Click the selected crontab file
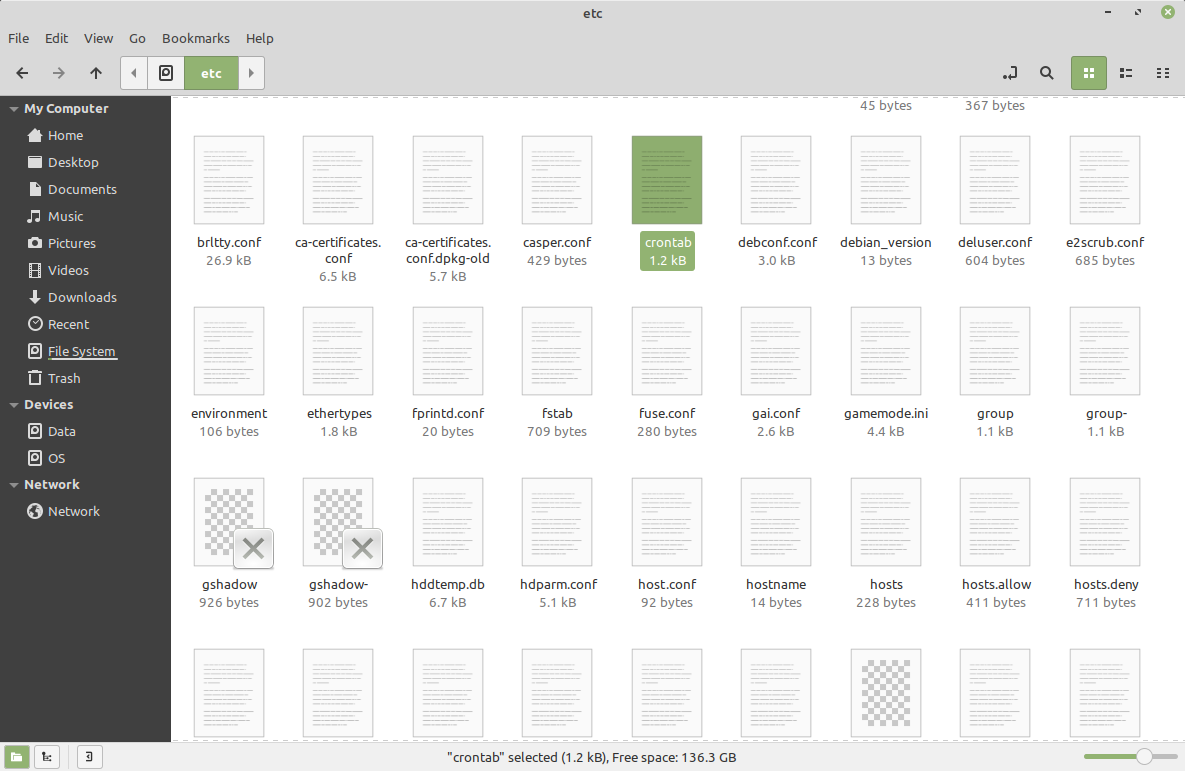Viewport: 1185px width, 771px height. click(667, 180)
